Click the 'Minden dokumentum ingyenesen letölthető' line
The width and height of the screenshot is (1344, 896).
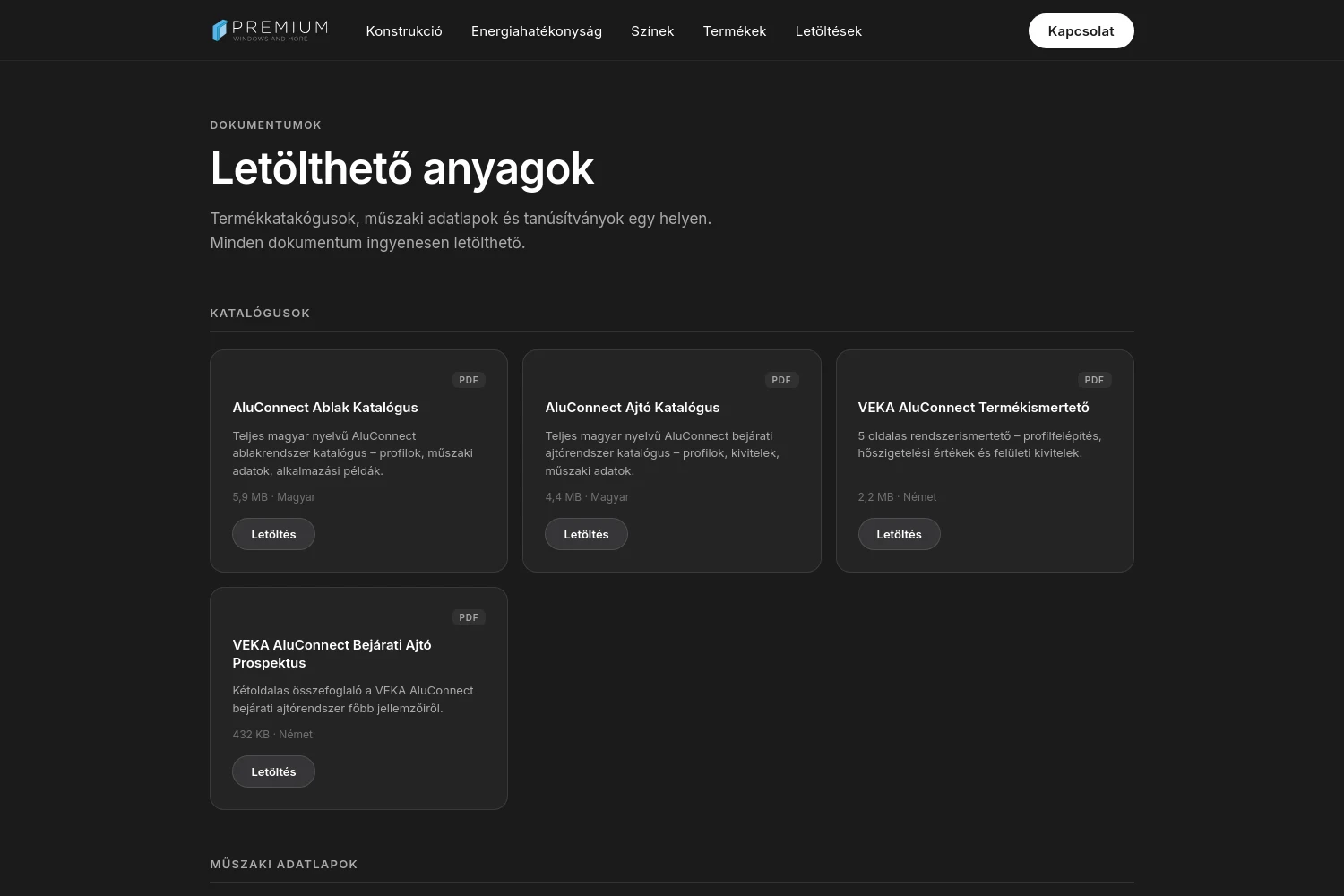click(367, 243)
